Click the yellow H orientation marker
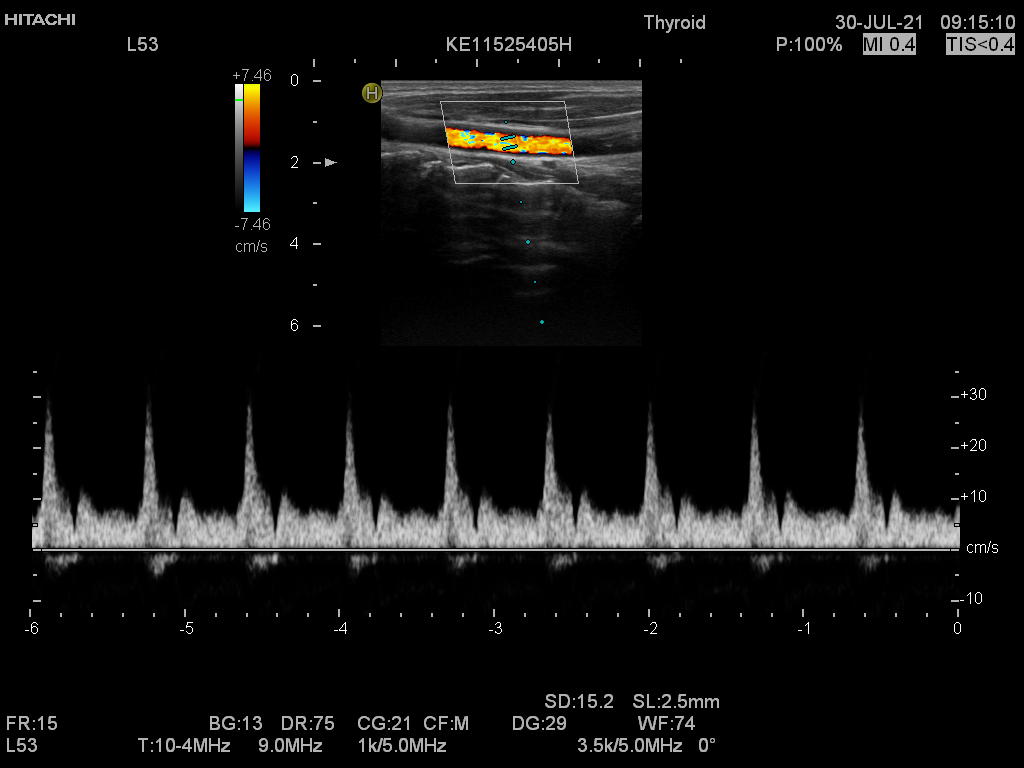Viewport: 1024px width, 768px height. click(x=372, y=93)
